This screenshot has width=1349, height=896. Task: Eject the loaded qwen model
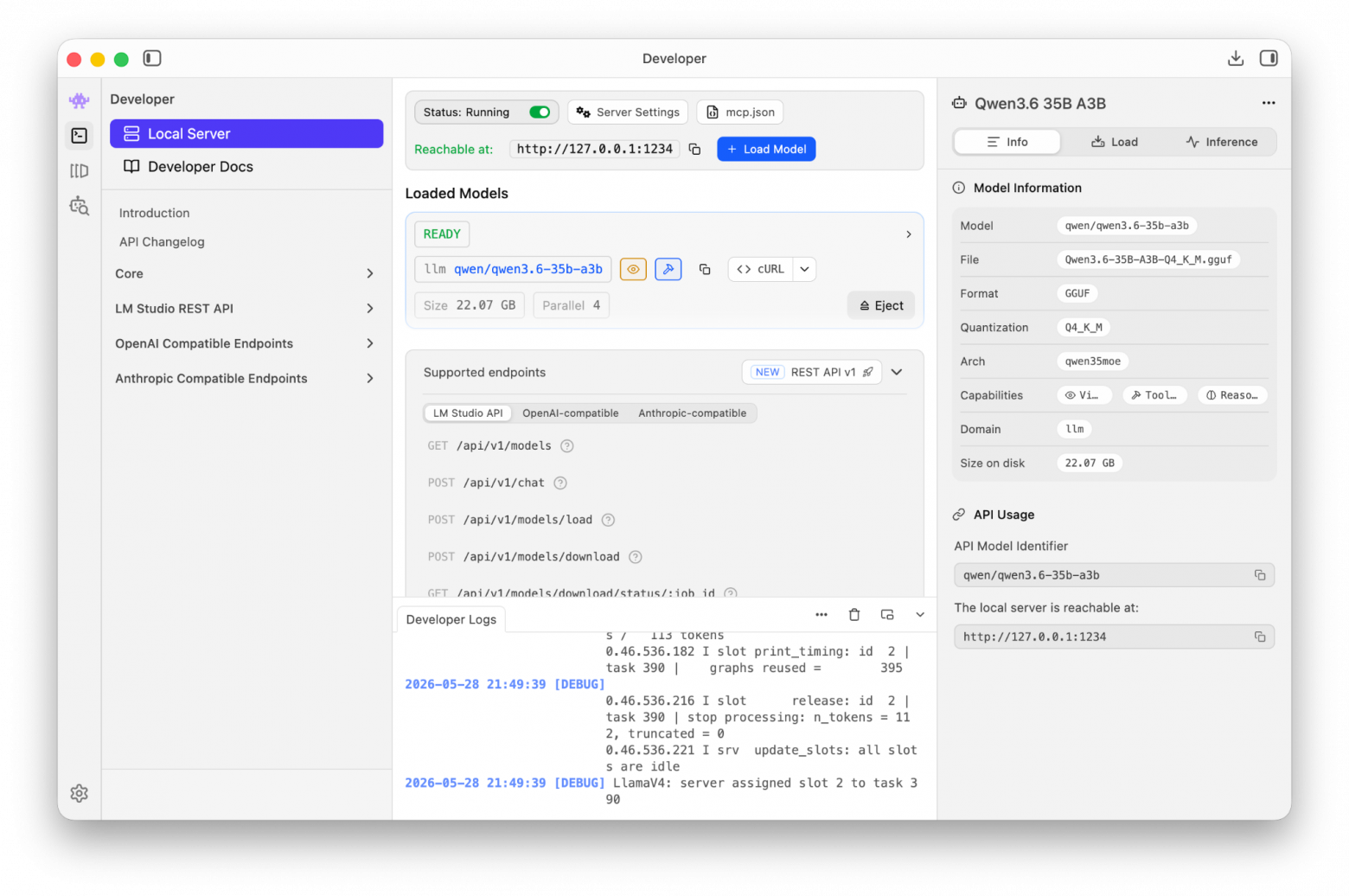(x=881, y=305)
